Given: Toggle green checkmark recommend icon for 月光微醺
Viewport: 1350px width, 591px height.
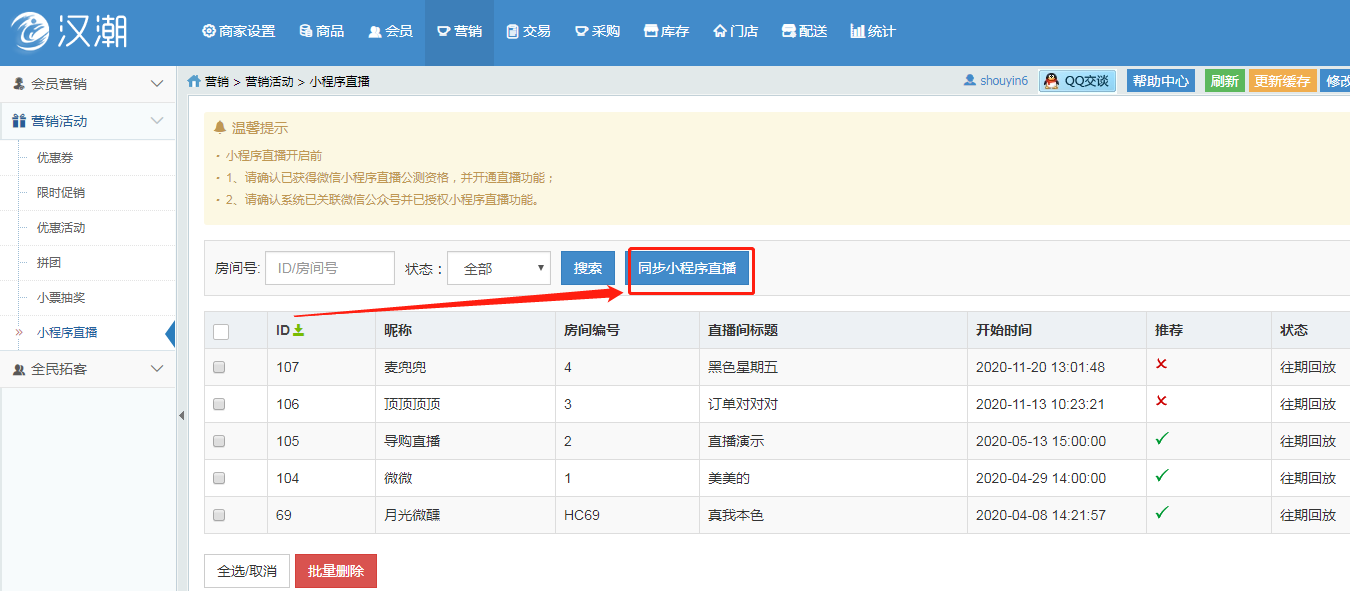Looking at the screenshot, I should click(1161, 513).
